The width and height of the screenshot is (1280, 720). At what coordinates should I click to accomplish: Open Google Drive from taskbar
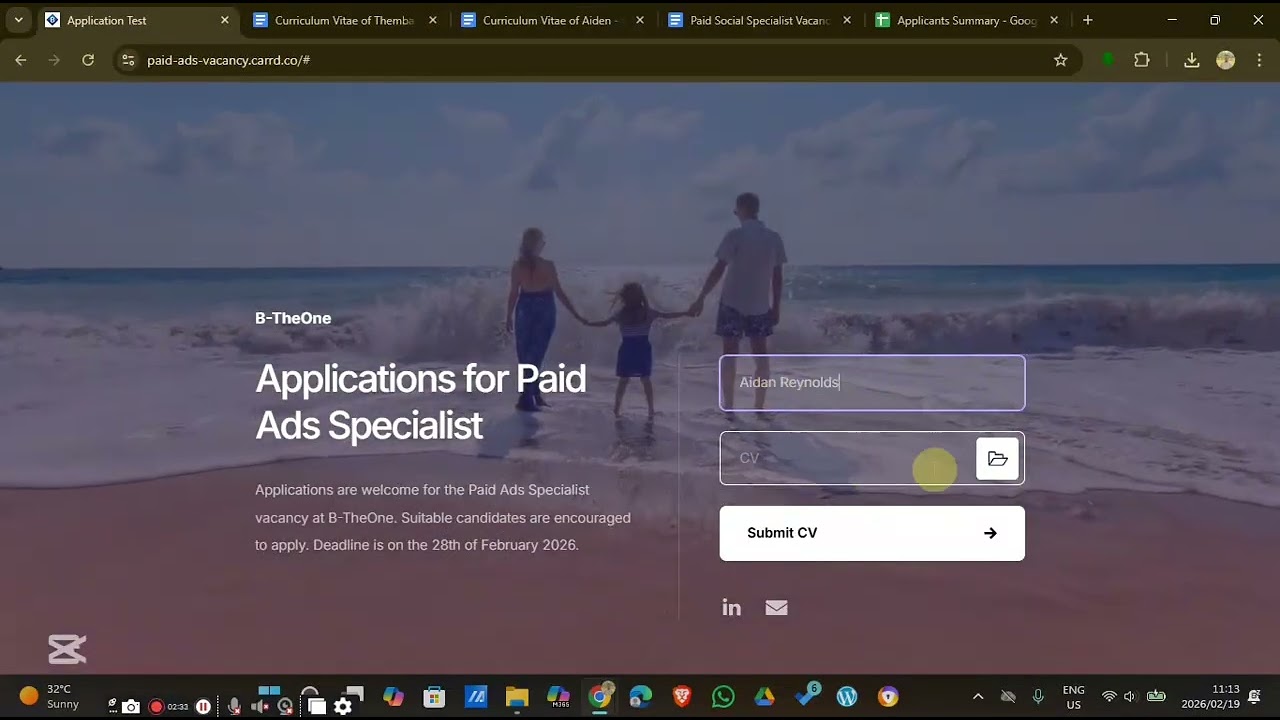click(x=765, y=697)
